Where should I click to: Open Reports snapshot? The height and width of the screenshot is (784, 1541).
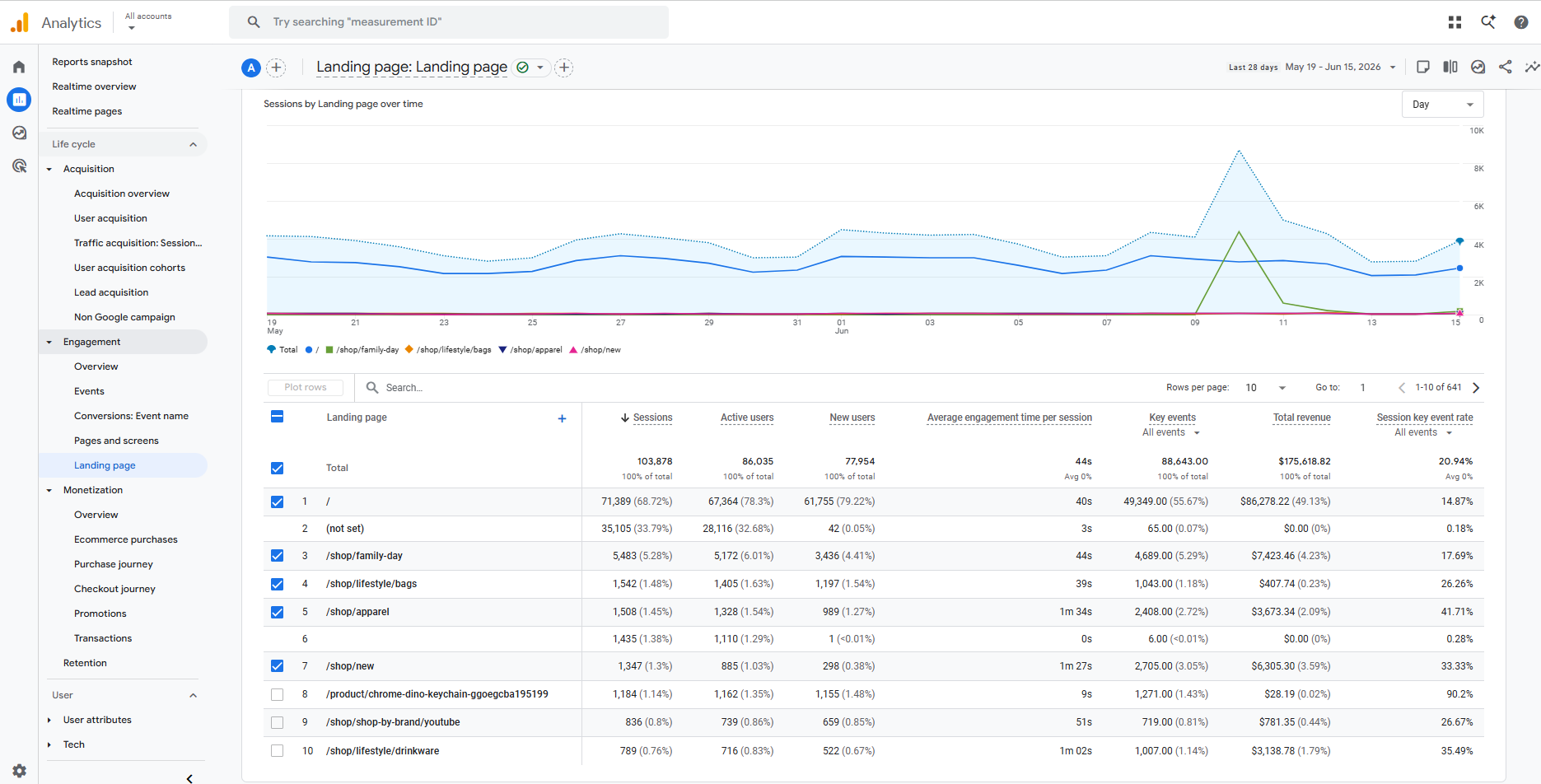[92, 62]
